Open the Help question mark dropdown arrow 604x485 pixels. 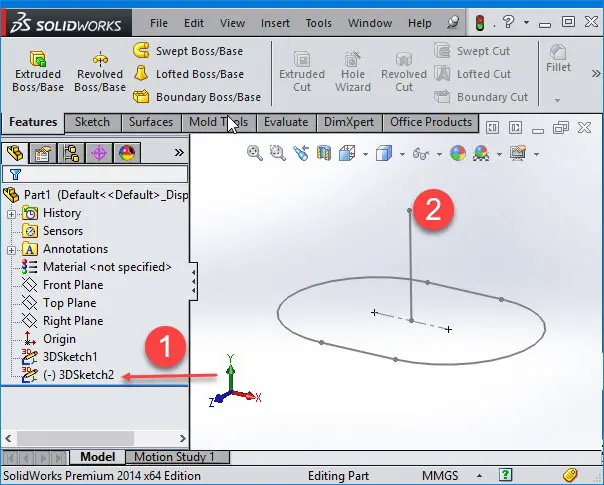526,23
